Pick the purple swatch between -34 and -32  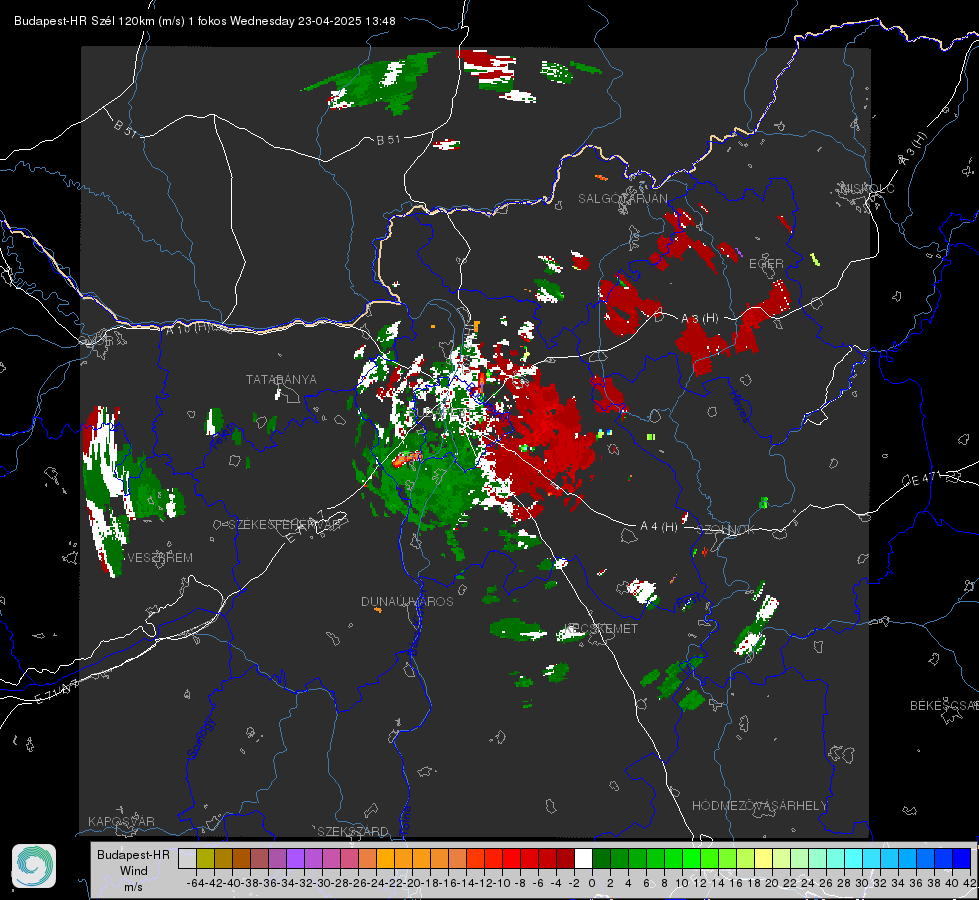295,858
